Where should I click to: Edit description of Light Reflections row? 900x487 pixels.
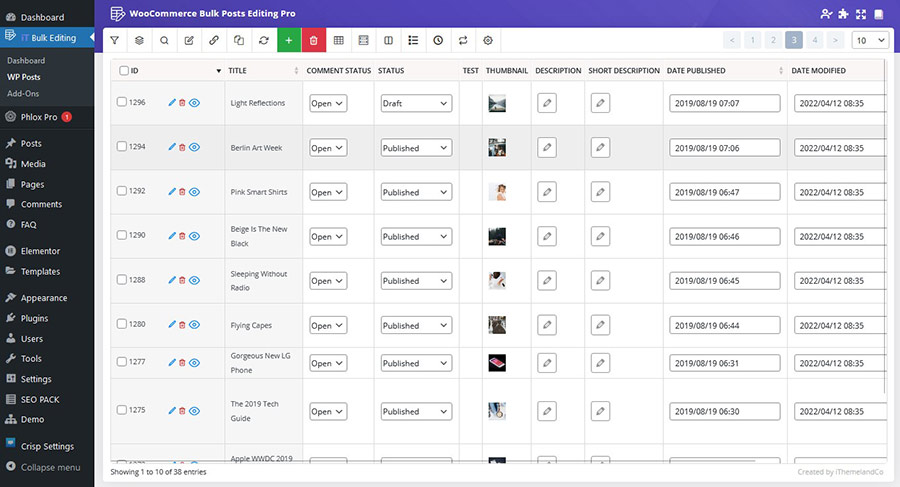[x=547, y=103]
